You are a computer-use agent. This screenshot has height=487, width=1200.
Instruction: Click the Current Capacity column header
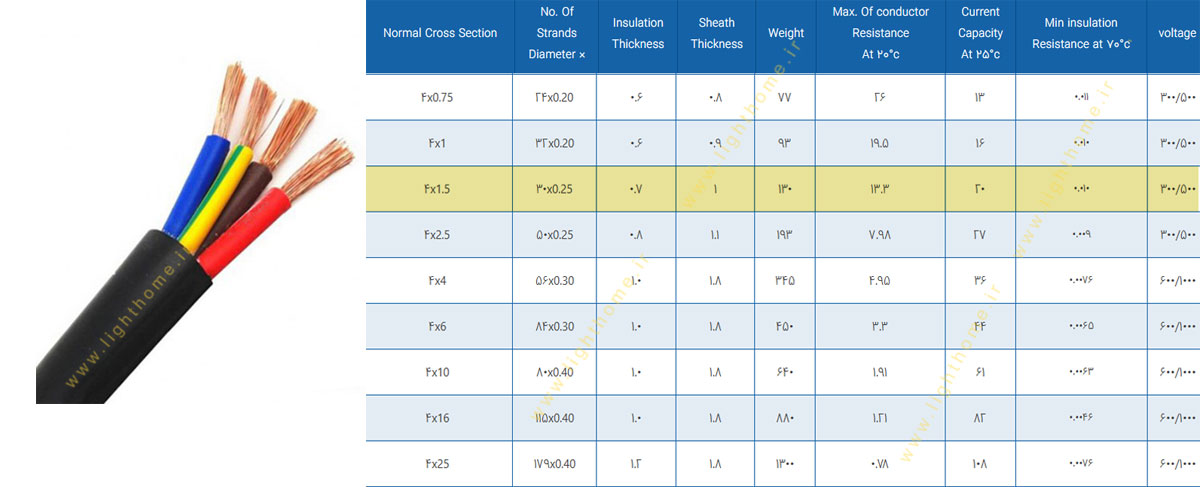[x=981, y=33]
